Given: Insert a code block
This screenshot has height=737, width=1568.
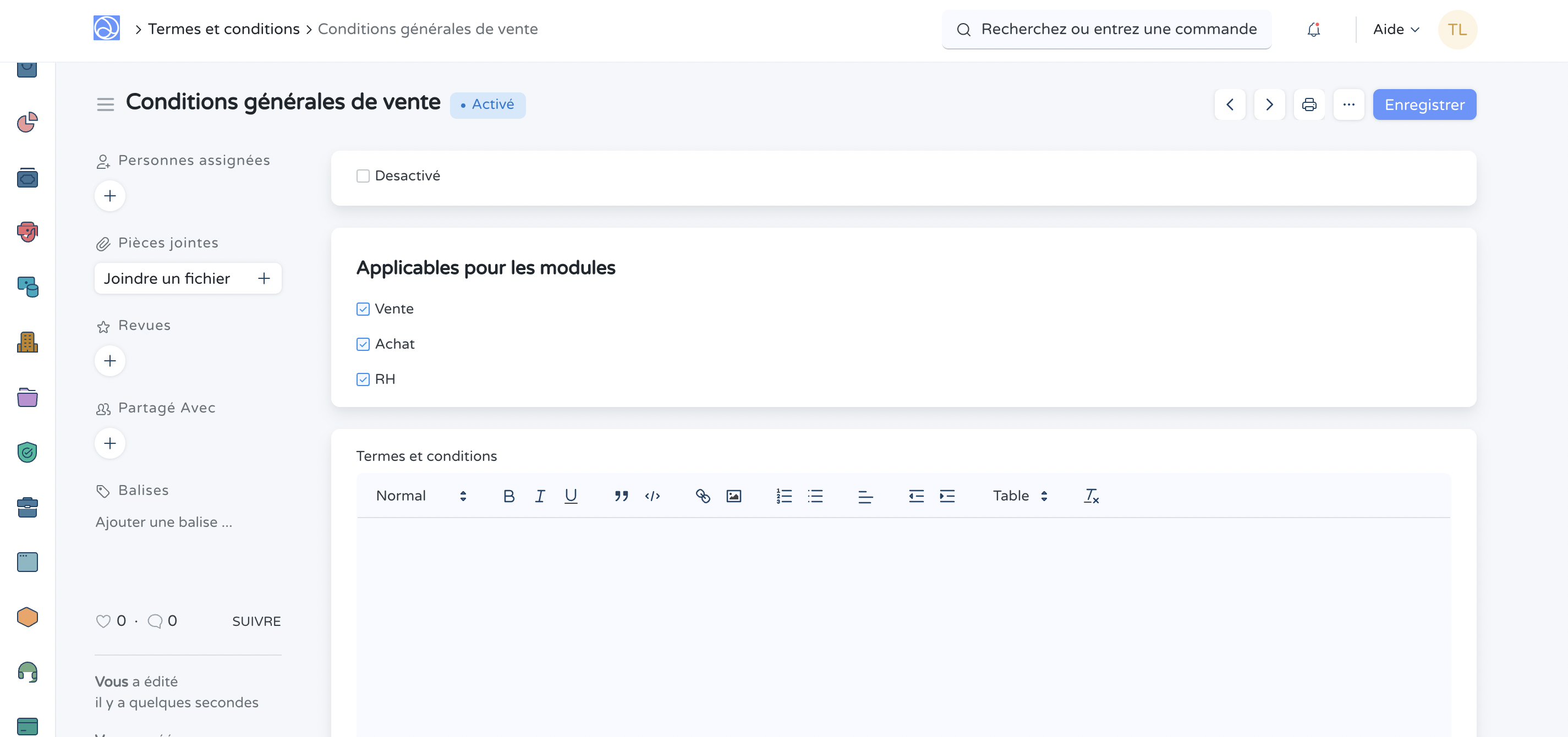Looking at the screenshot, I should pyautogui.click(x=653, y=496).
